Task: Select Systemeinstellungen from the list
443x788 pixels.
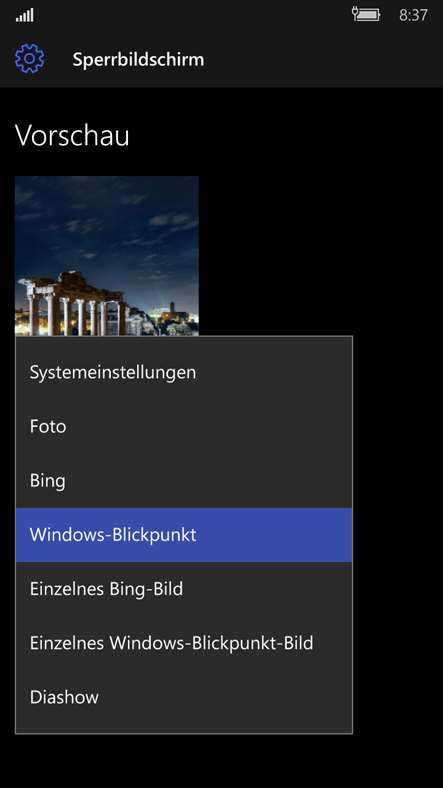Action: (184, 372)
